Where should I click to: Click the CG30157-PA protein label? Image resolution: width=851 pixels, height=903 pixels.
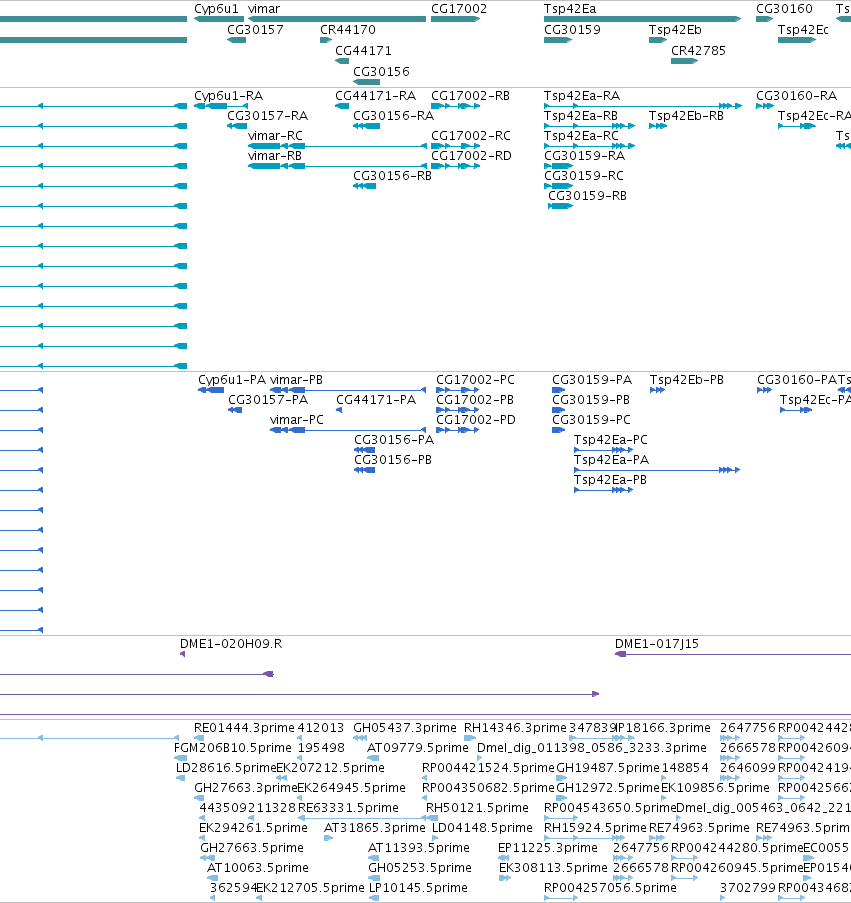(x=268, y=400)
